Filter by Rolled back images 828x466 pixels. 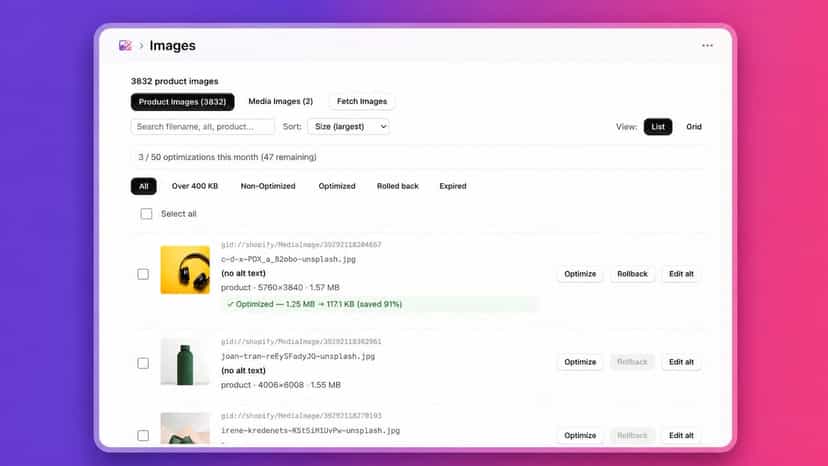(x=398, y=186)
